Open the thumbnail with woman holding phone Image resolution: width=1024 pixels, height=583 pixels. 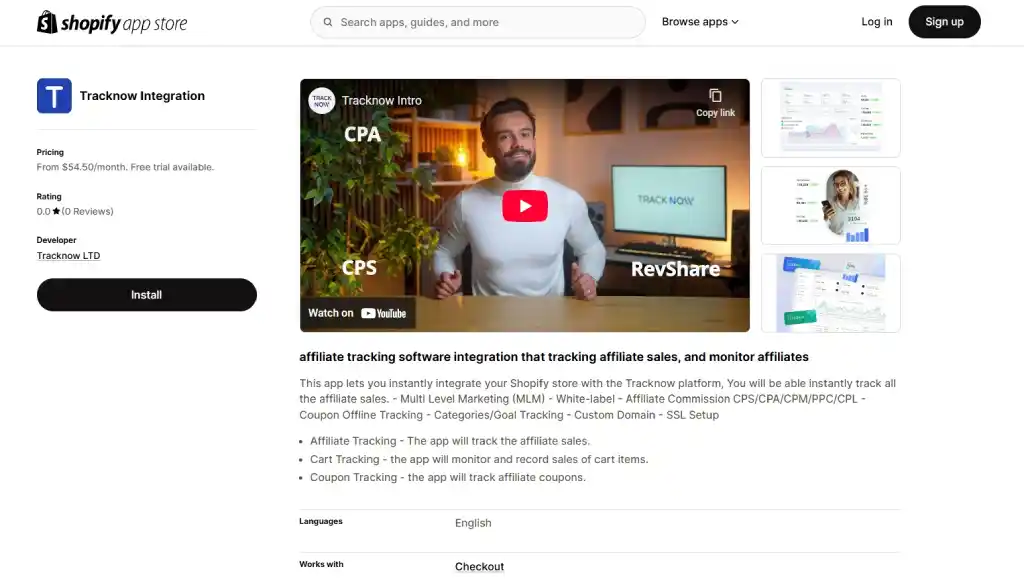831,206
